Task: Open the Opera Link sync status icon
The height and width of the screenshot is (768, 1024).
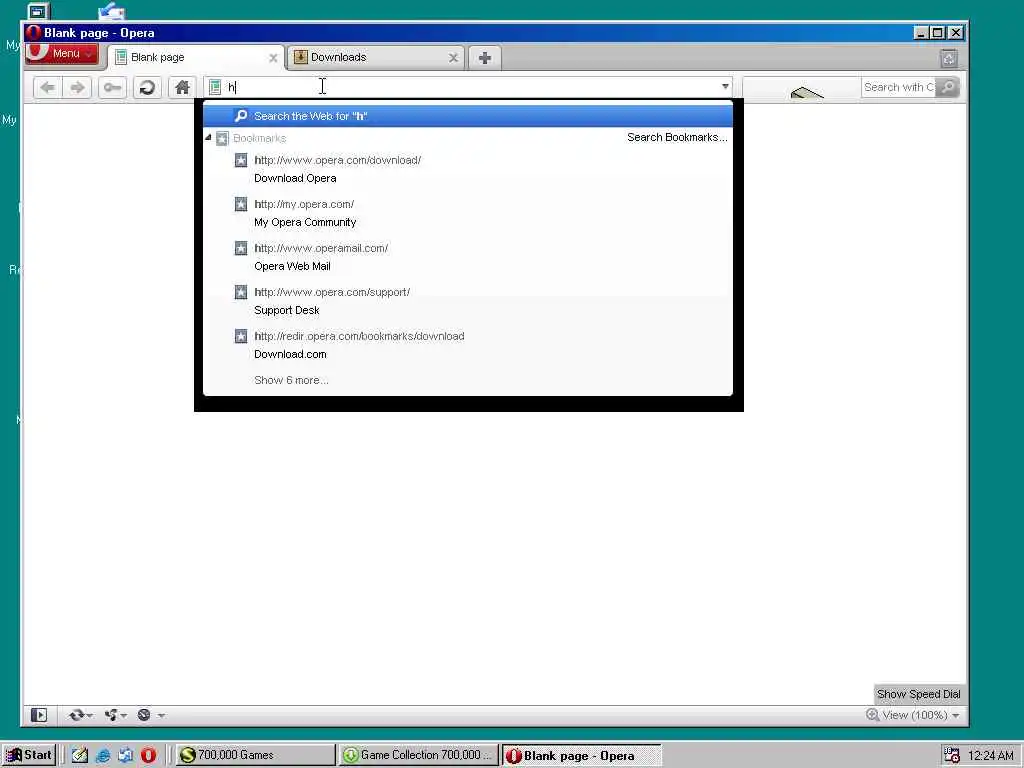Action: tap(76, 715)
